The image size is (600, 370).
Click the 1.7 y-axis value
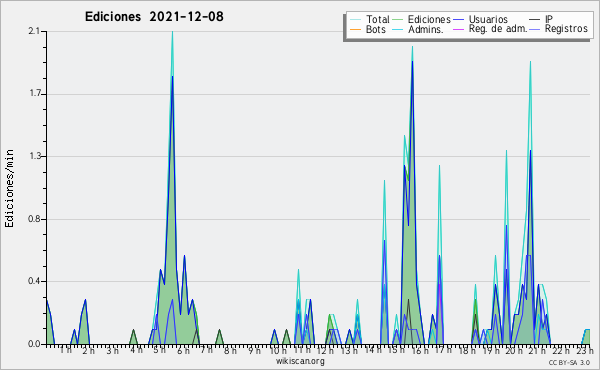35,94
